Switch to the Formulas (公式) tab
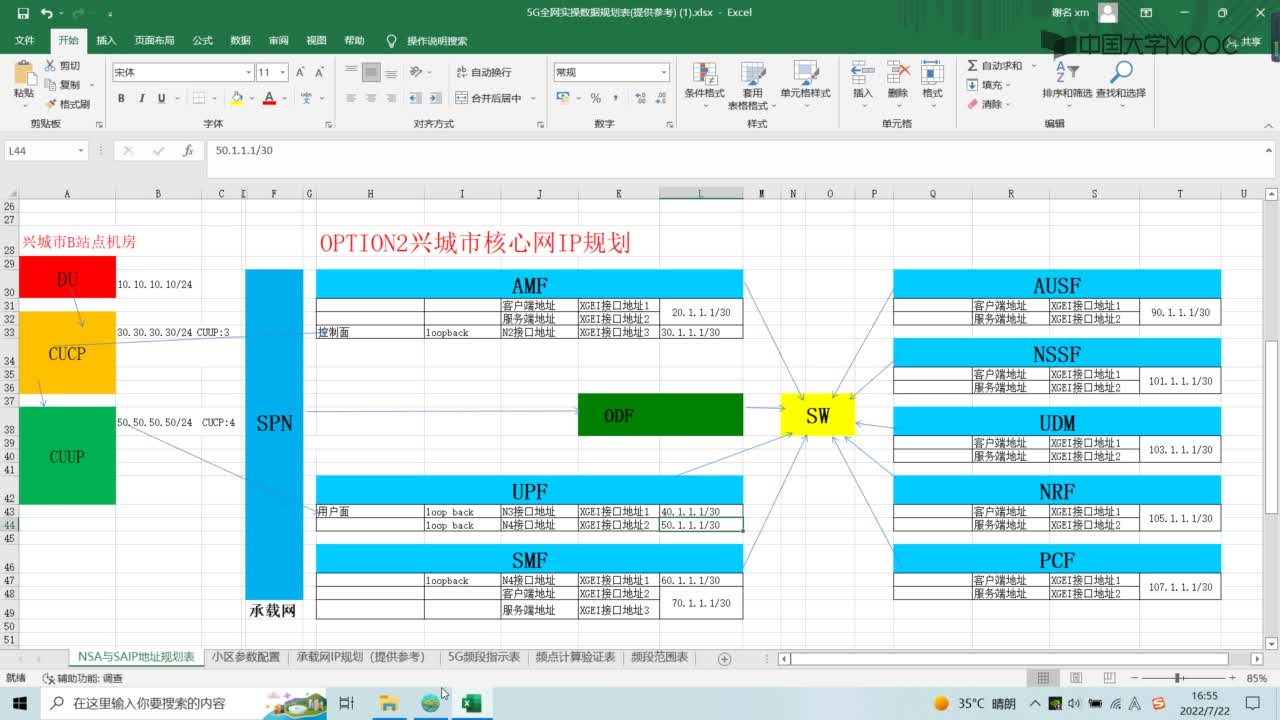 click(x=202, y=41)
